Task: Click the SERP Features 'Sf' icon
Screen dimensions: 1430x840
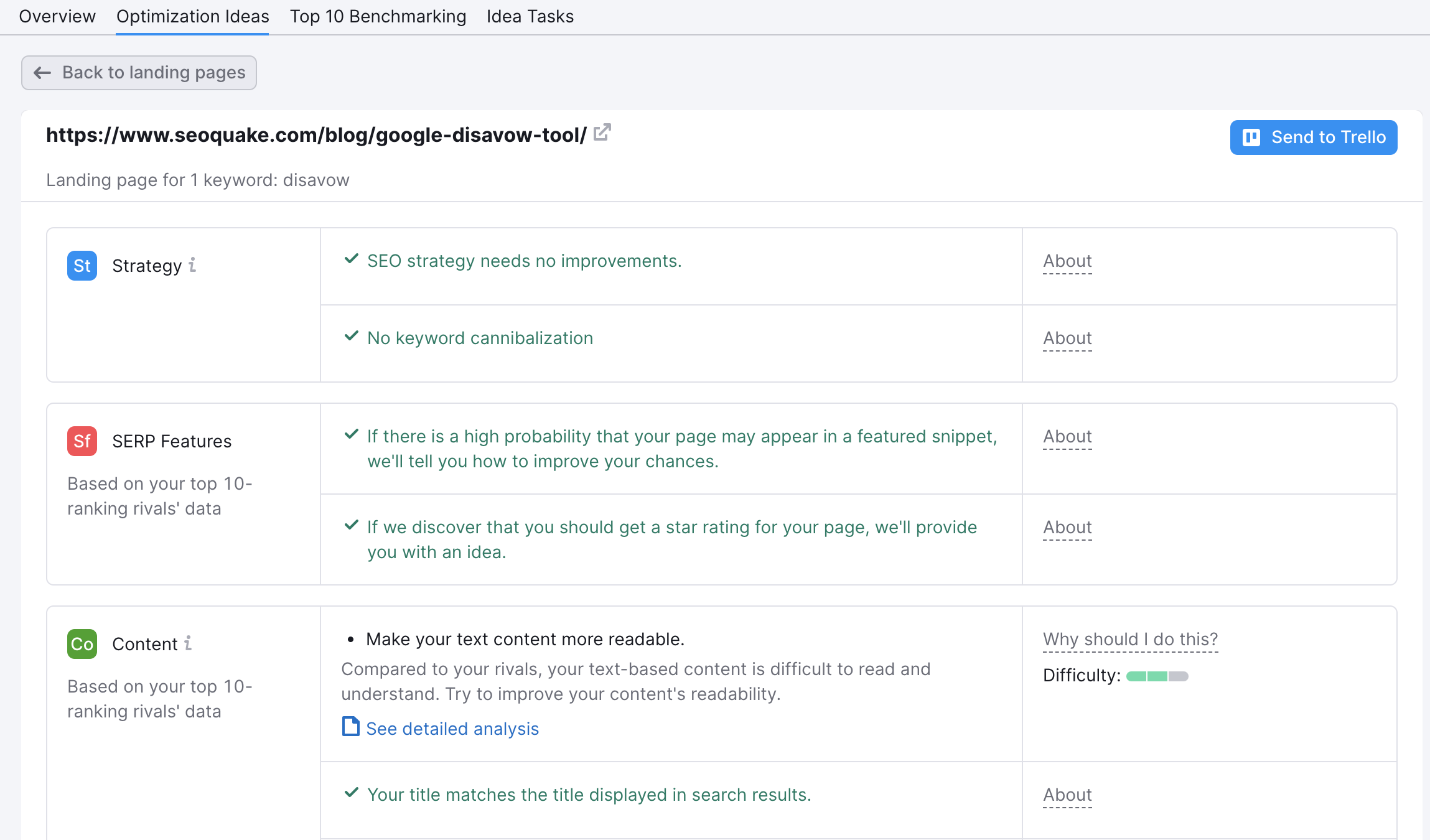Action: tap(82, 442)
